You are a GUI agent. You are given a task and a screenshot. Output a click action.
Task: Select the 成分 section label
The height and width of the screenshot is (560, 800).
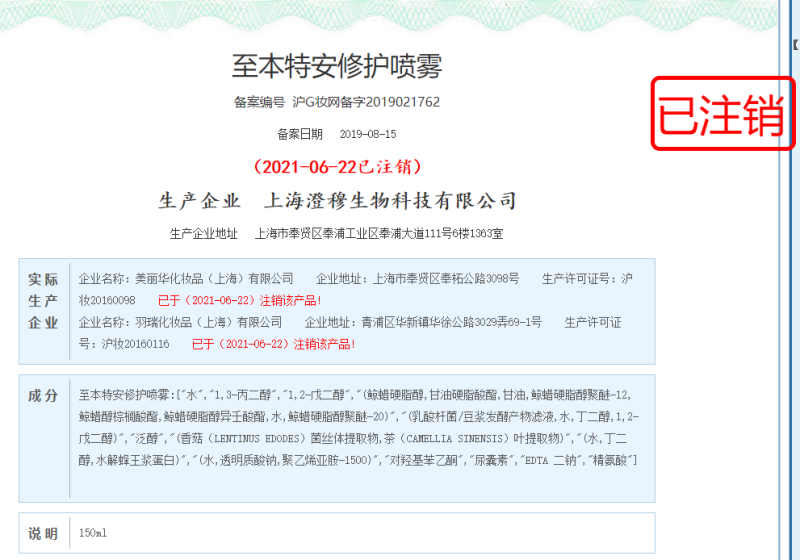click(x=43, y=396)
